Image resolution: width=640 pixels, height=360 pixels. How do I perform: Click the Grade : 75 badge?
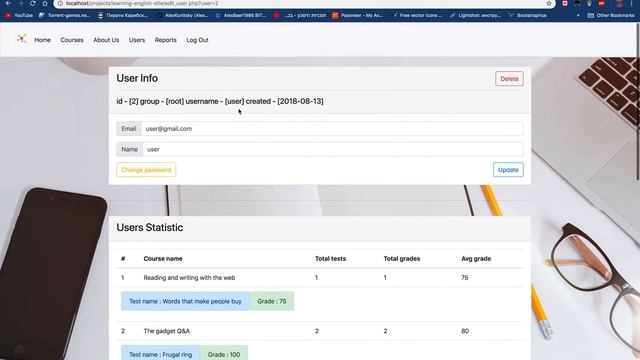(272, 301)
